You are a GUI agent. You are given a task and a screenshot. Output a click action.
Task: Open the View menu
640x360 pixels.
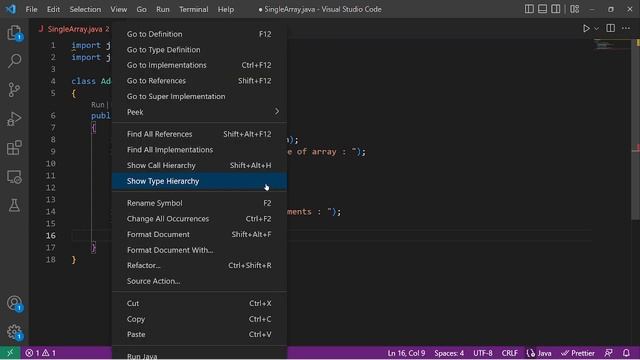tap(118, 9)
